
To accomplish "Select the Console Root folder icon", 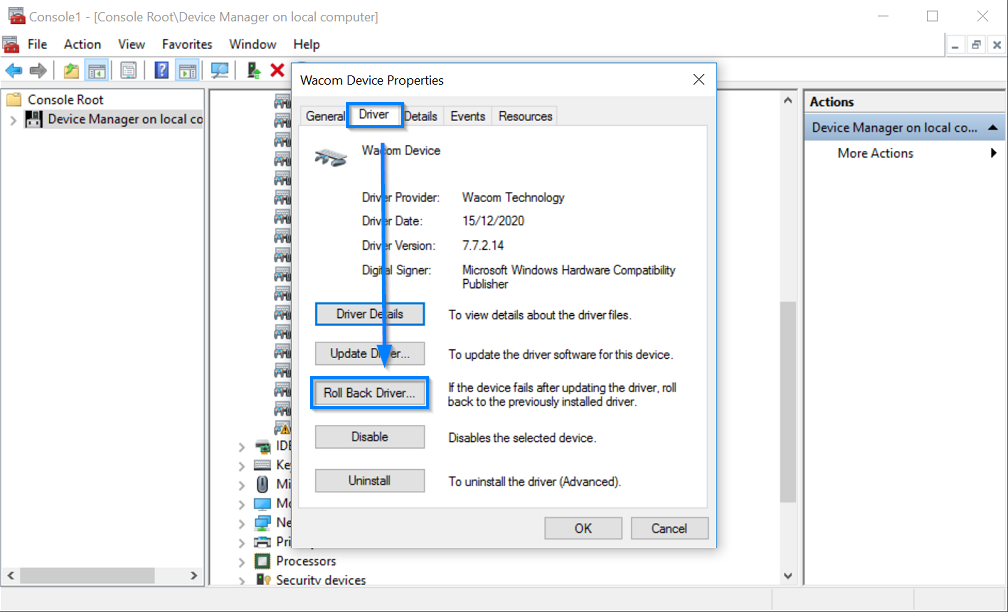I will click(14, 100).
